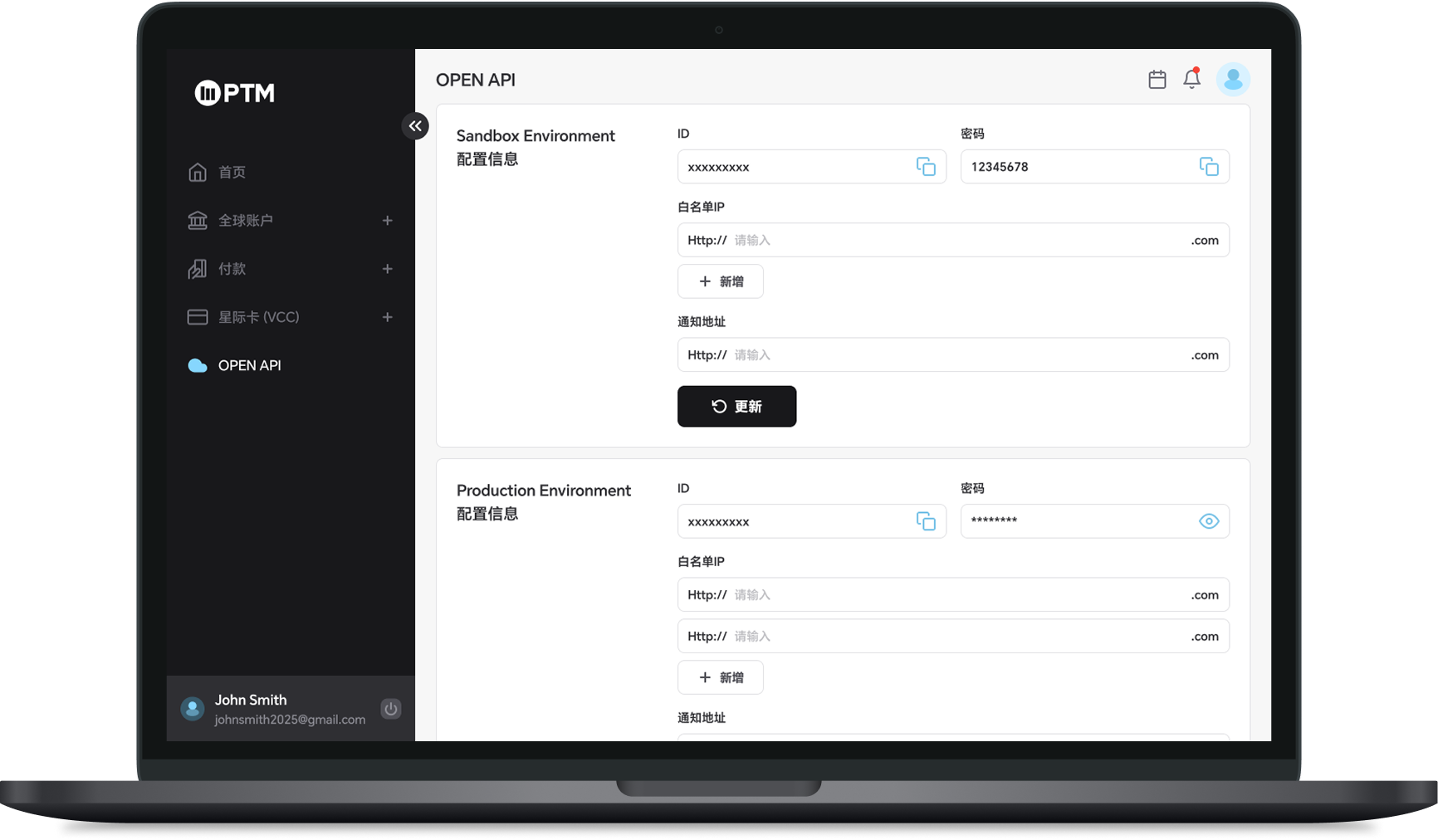
Task: Click the 更新 button in Sandbox Environment
Action: pyautogui.click(x=736, y=406)
